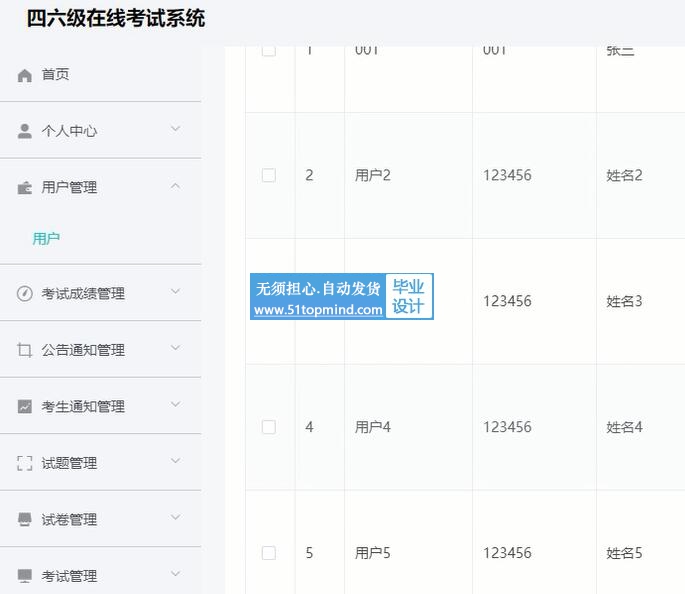Click the compass icon beside 考试成绩管理
The height and width of the screenshot is (594, 685).
[24, 294]
